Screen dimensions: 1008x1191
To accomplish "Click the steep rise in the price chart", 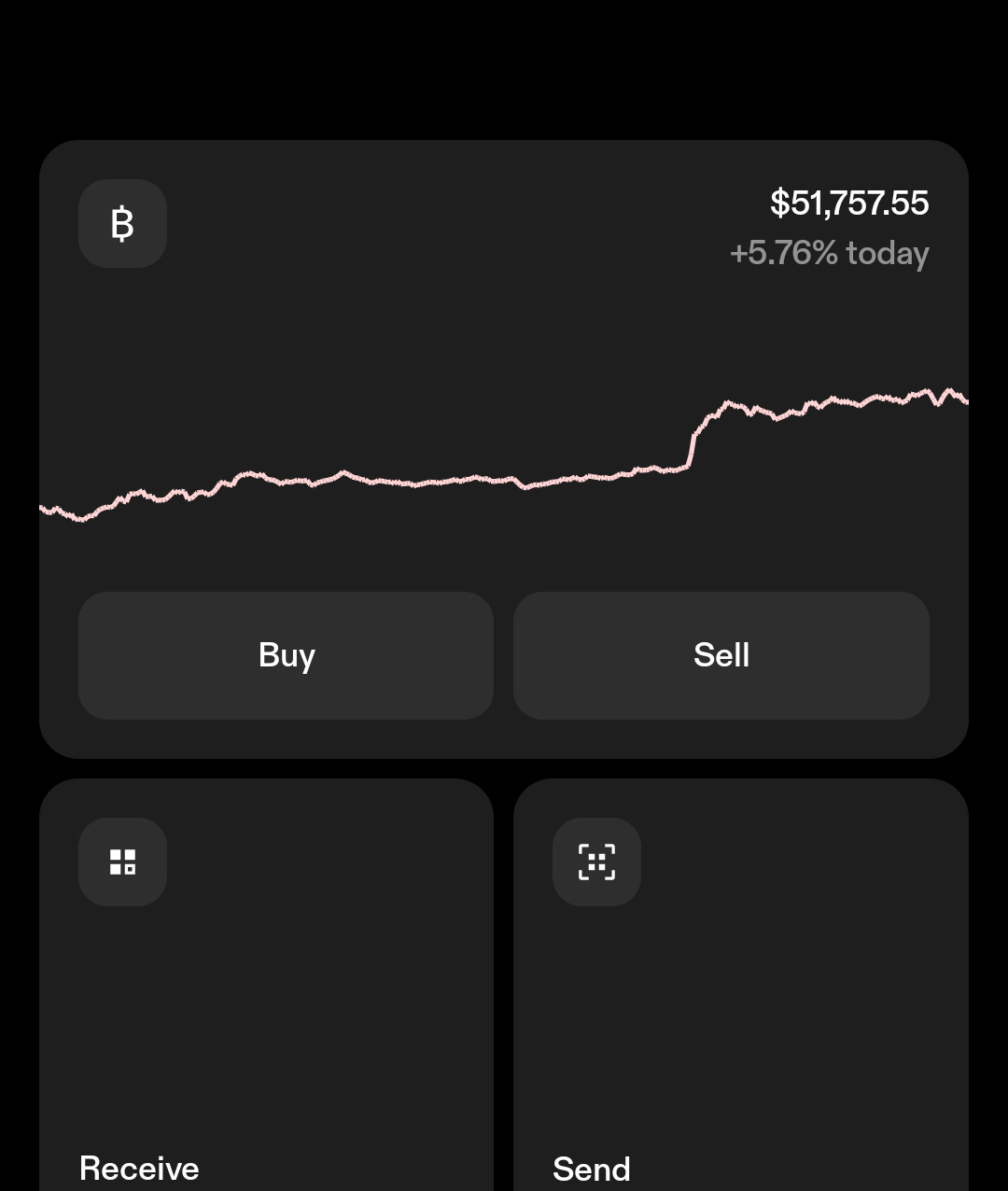I will point(693,446).
